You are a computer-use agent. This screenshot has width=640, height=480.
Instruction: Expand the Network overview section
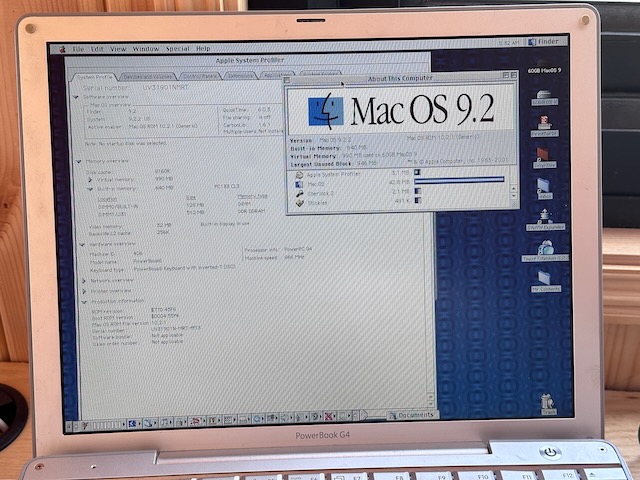coord(84,281)
